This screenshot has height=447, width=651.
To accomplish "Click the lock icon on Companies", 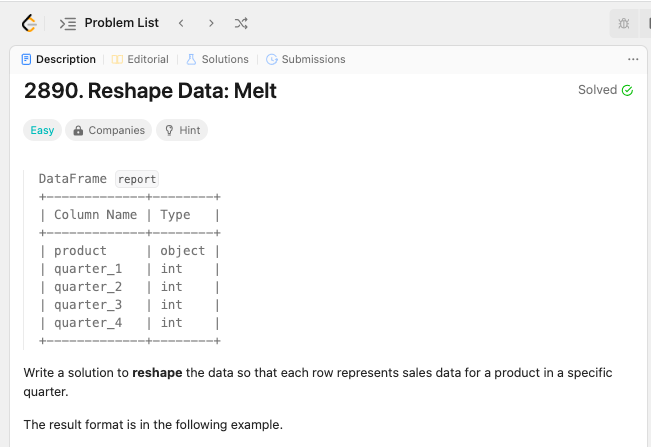I will pyautogui.click(x=79, y=130).
